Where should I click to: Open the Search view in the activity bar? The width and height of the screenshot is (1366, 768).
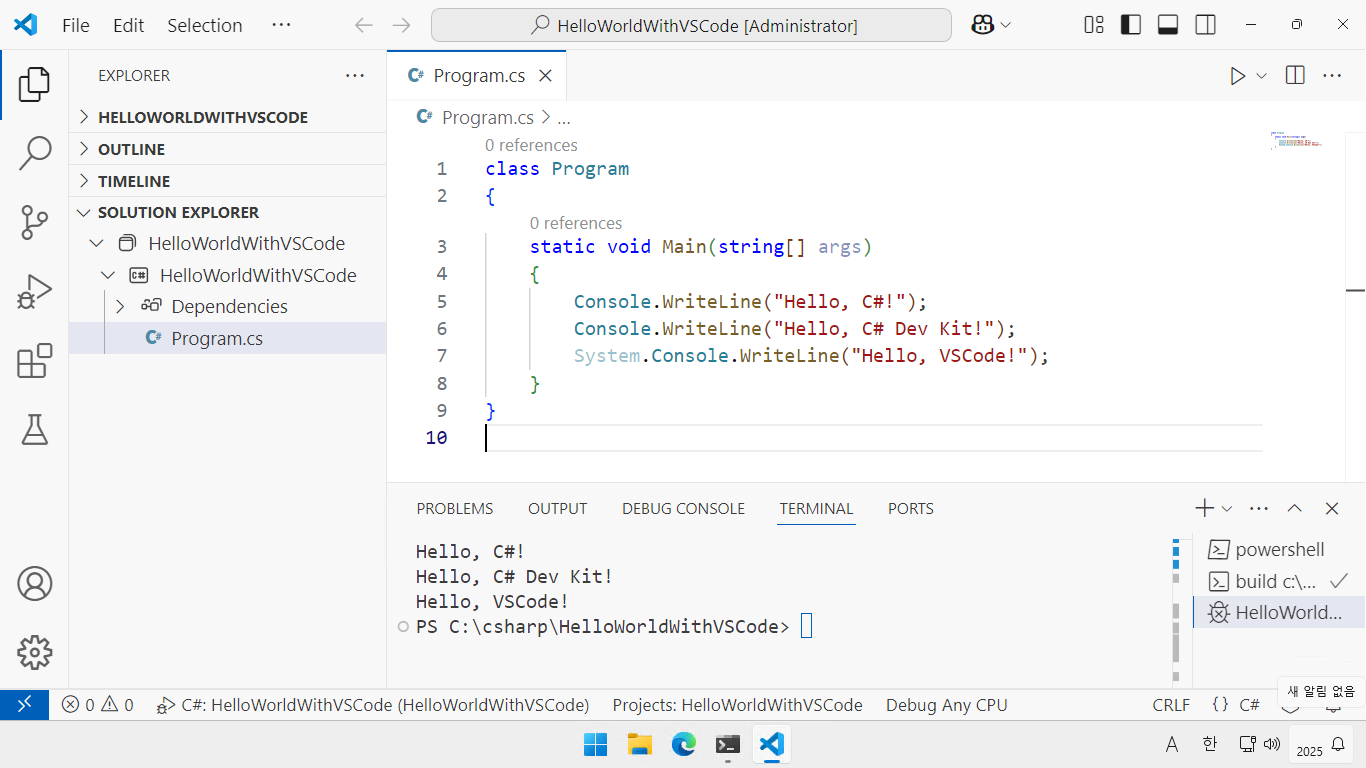[34, 153]
